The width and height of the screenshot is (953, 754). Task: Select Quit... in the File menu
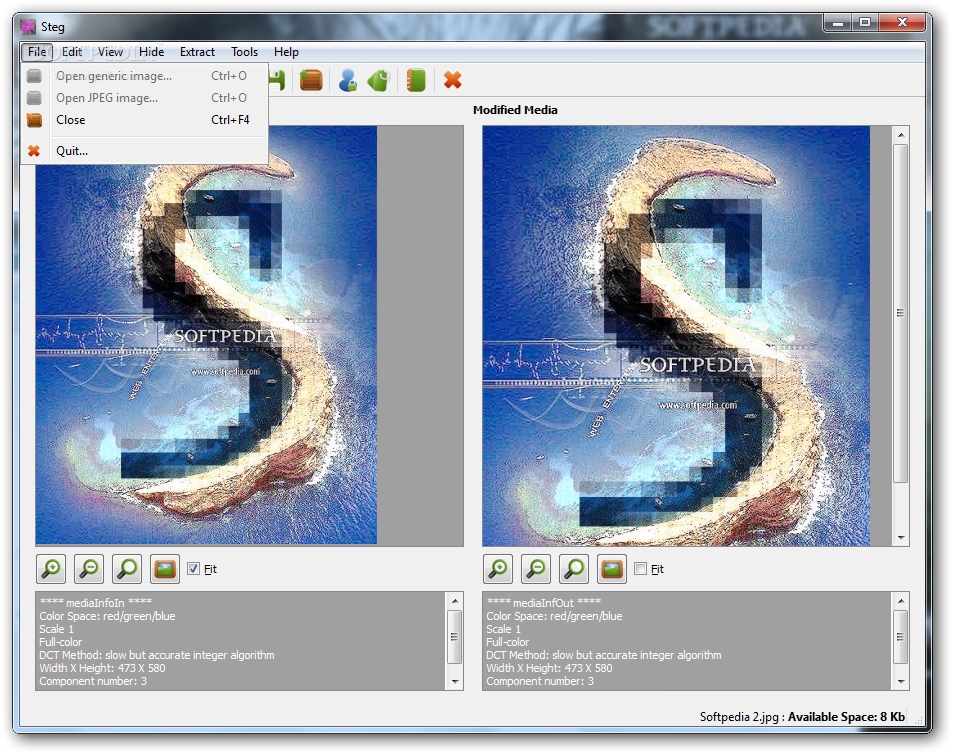point(145,151)
